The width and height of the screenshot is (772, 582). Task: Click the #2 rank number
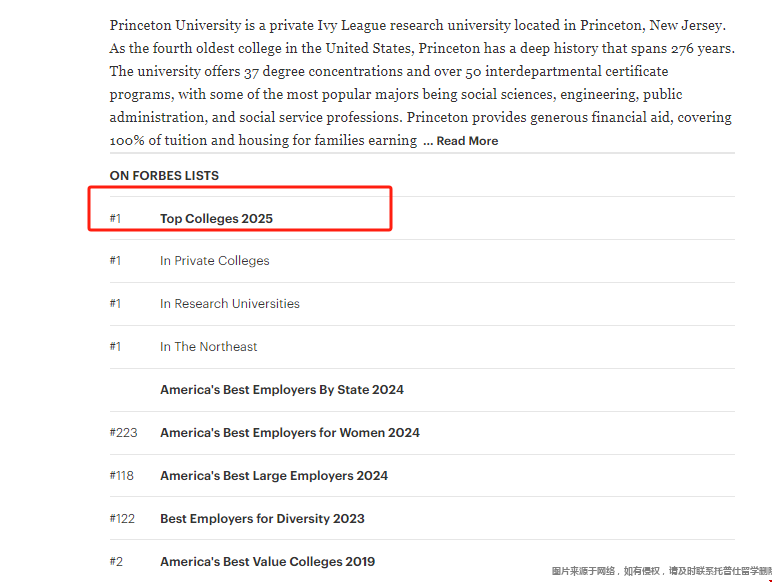click(x=116, y=561)
